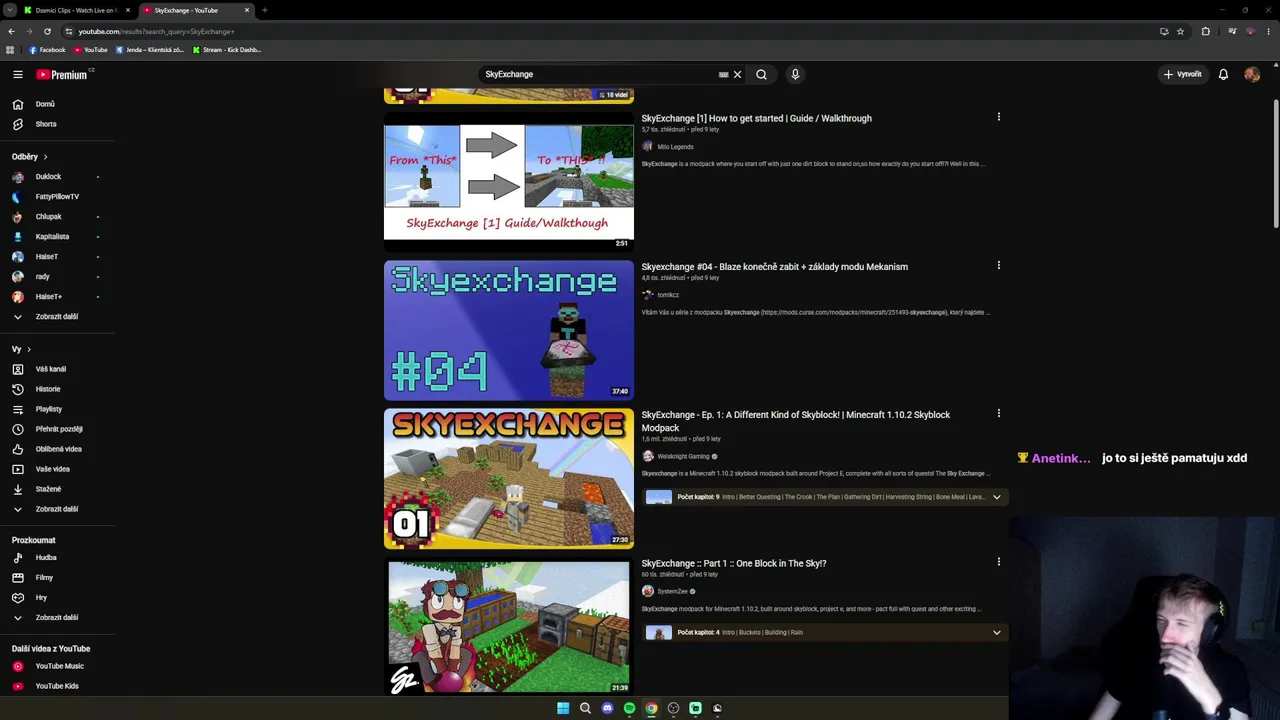Image resolution: width=1280 pixels, height=720 pixels.
Task: Open the One Block in The Sky video thumbnail
Action: pos(509,626)
